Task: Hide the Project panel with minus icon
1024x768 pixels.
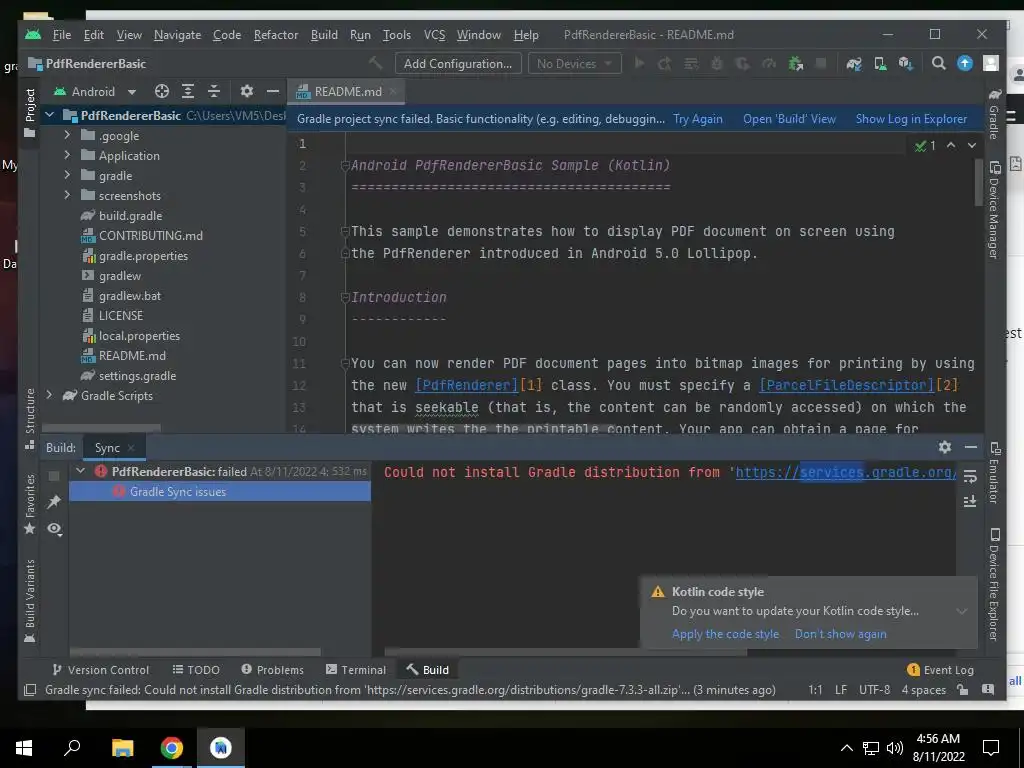Action: (x=273, y=91)
